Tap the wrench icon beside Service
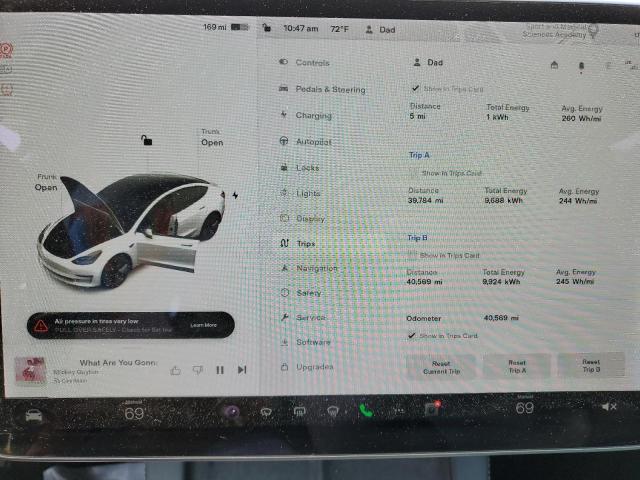 click(285, 317)
